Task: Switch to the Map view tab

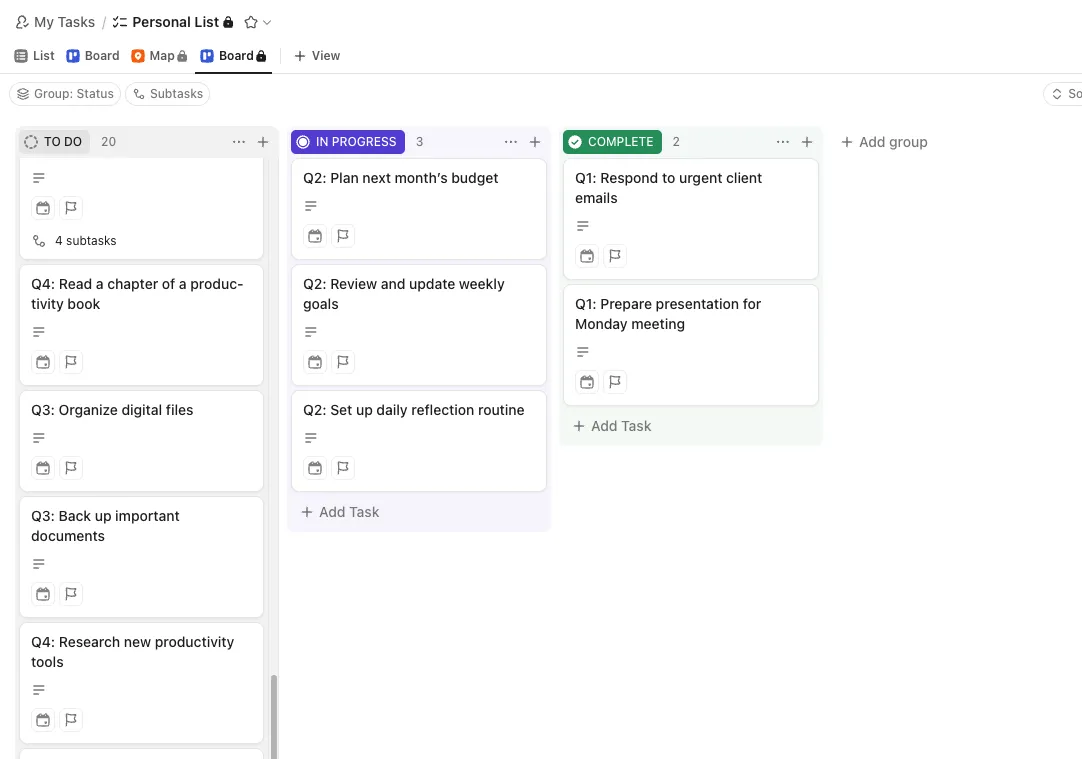Action: [x=159, y=56]
